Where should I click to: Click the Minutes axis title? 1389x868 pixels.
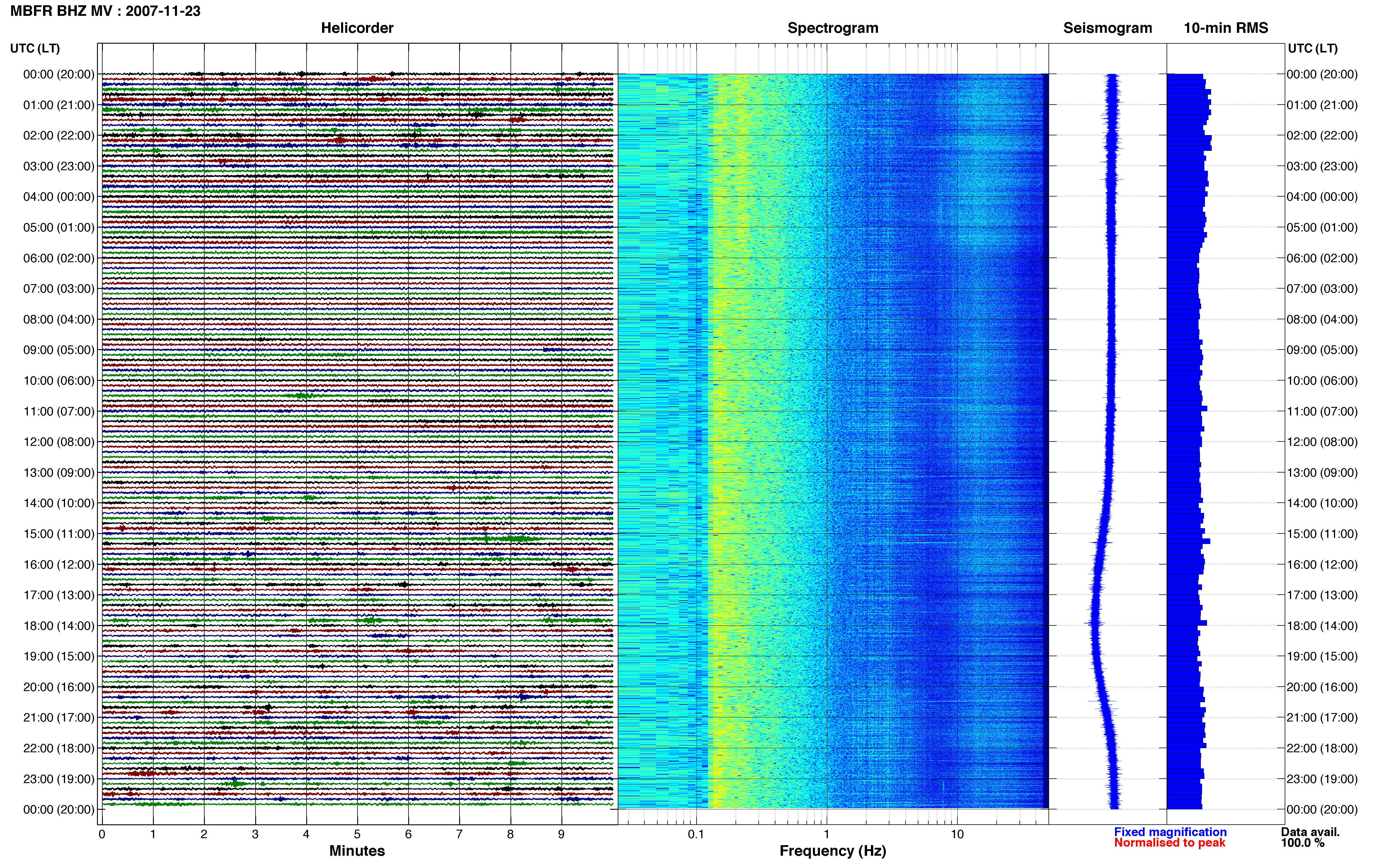pyautogui.click(x=357, y=851)
